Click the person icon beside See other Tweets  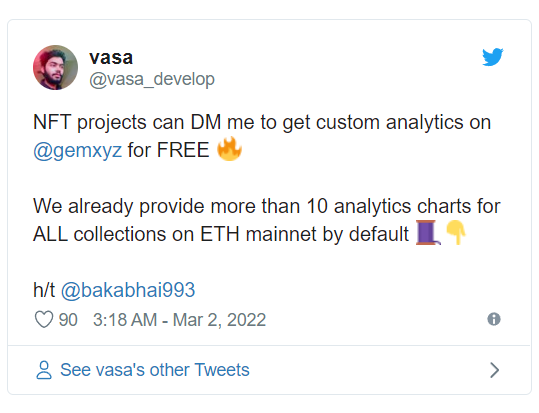(x=44, y=370)
